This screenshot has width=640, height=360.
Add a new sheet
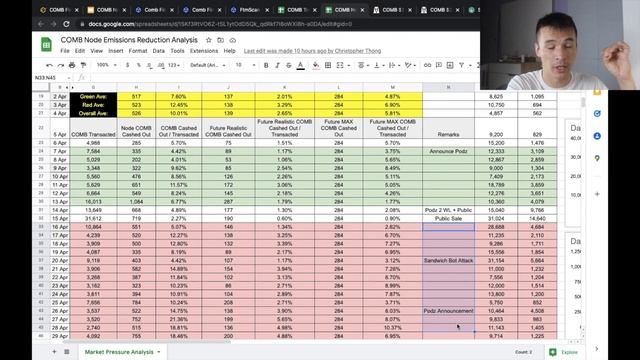[x=54, y=352]
